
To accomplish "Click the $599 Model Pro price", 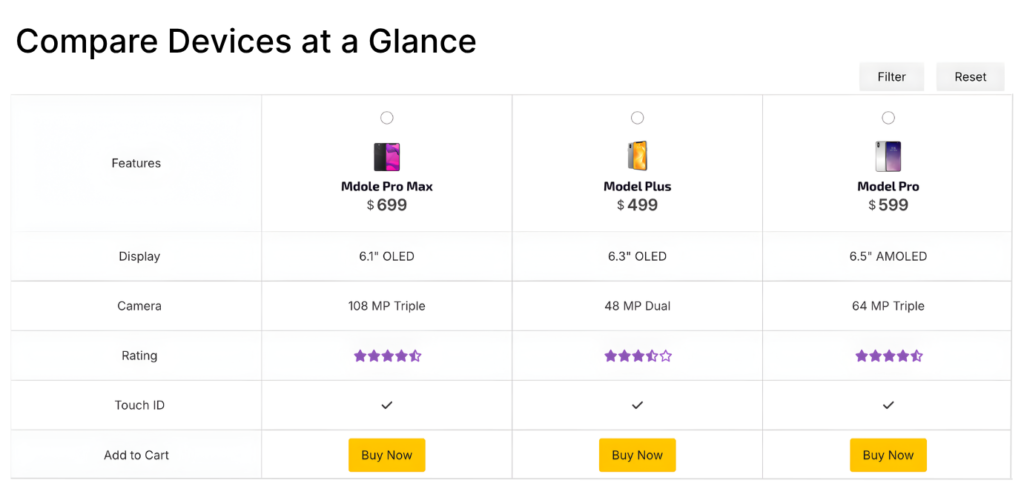I will [x=888, y=205].
